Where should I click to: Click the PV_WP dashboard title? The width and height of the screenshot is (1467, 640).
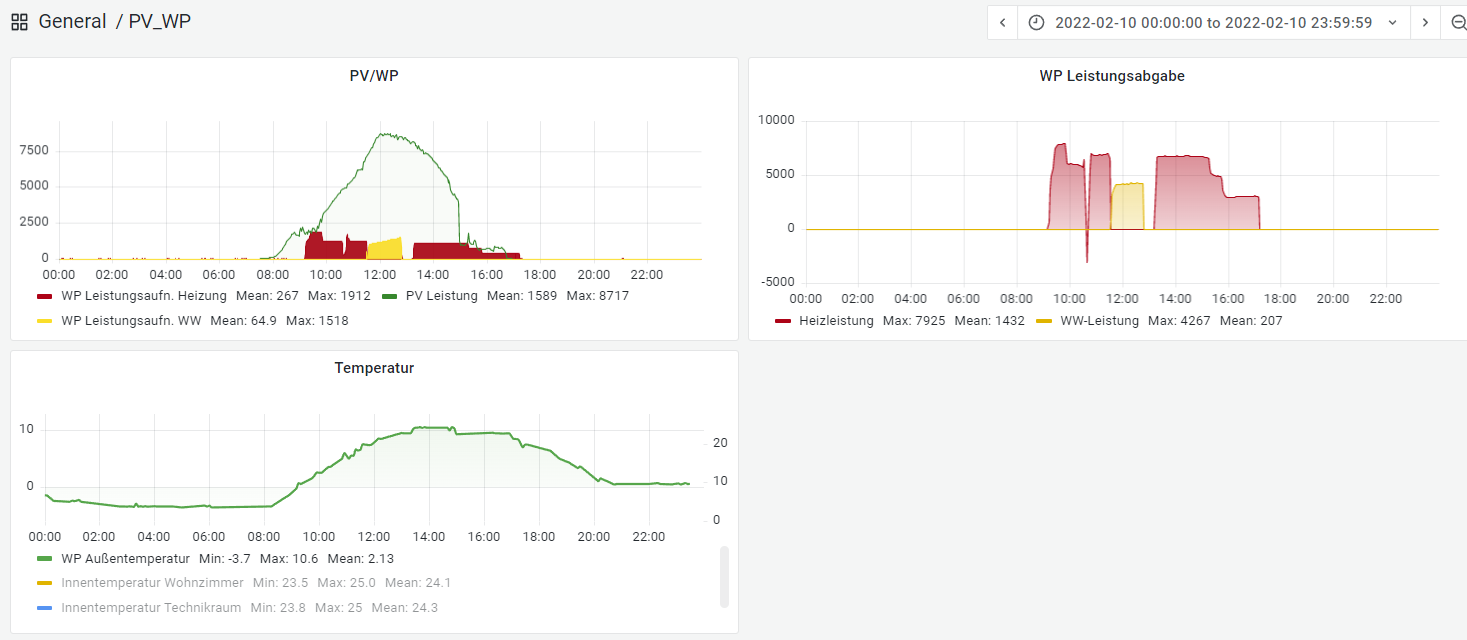160,21
